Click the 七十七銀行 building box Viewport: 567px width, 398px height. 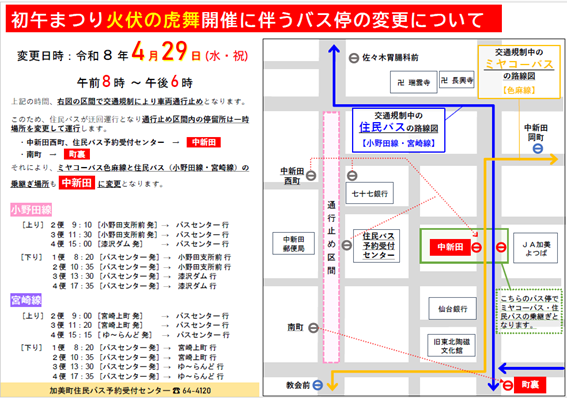click(370, 193)
